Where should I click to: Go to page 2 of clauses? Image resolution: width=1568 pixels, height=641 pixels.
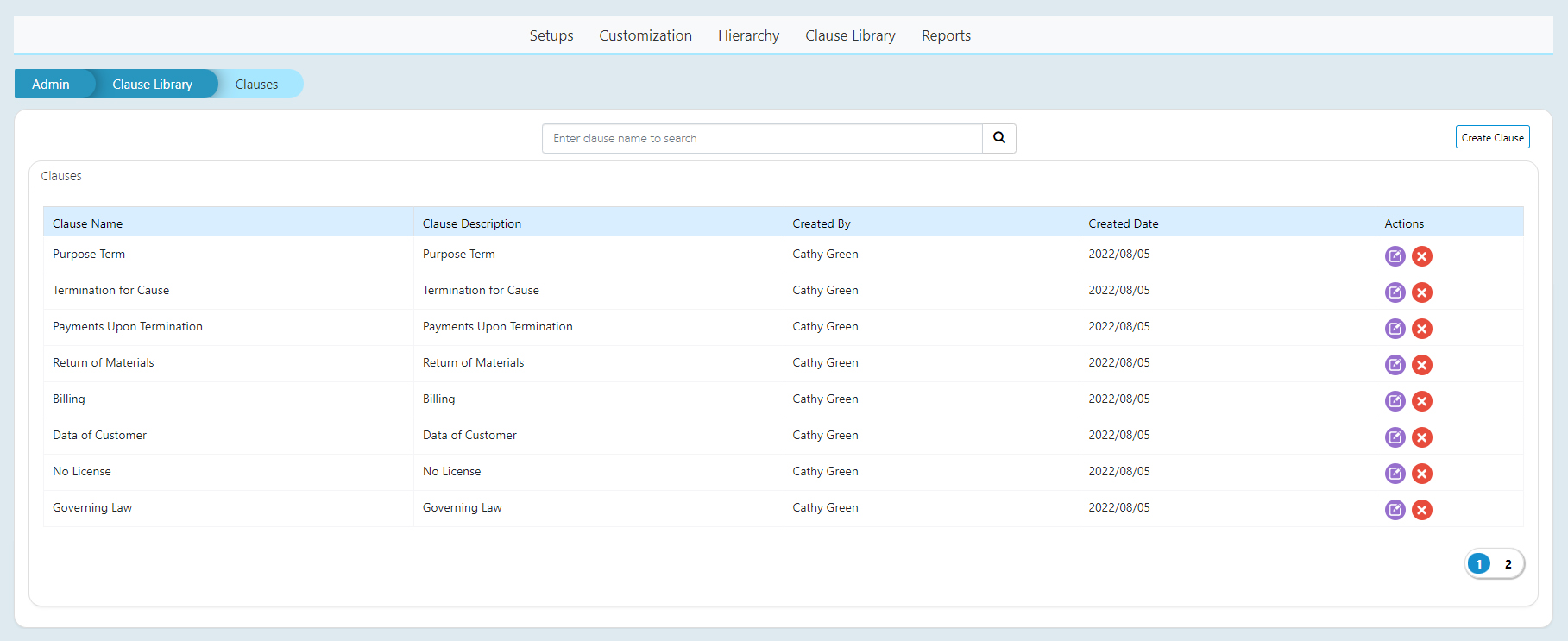[1508, 564]
